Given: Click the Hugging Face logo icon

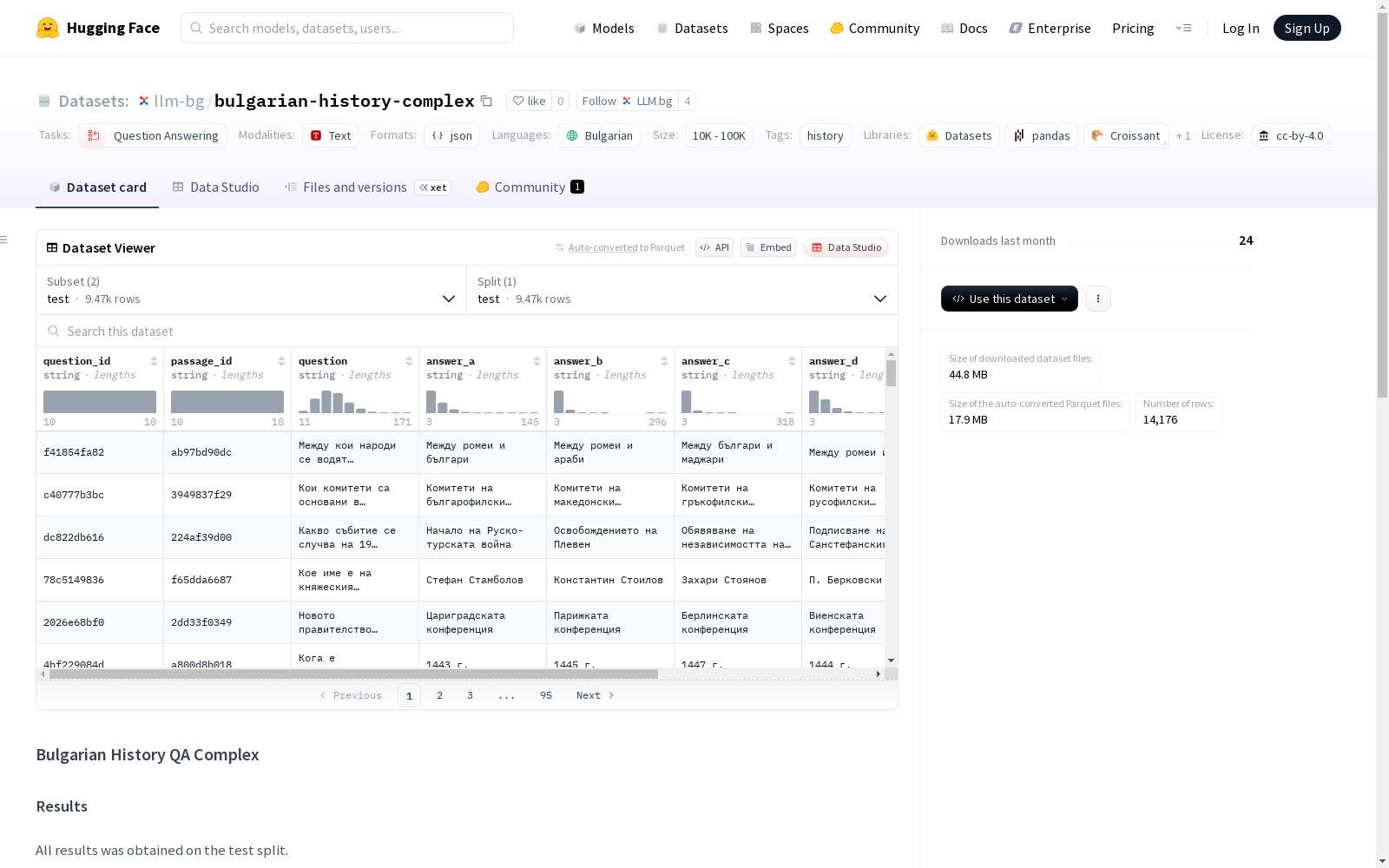Looking at the screenshot, I should (48, 28).
